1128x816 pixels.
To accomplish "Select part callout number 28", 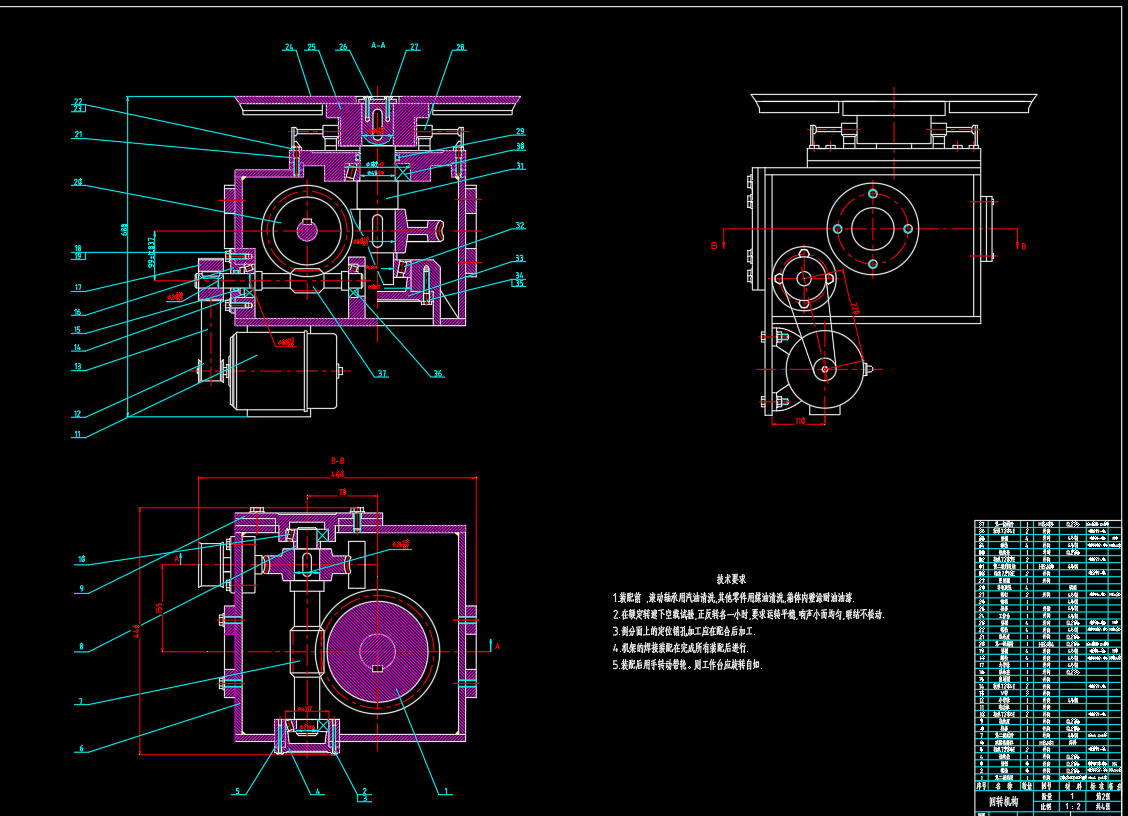I will click(460, 47).
